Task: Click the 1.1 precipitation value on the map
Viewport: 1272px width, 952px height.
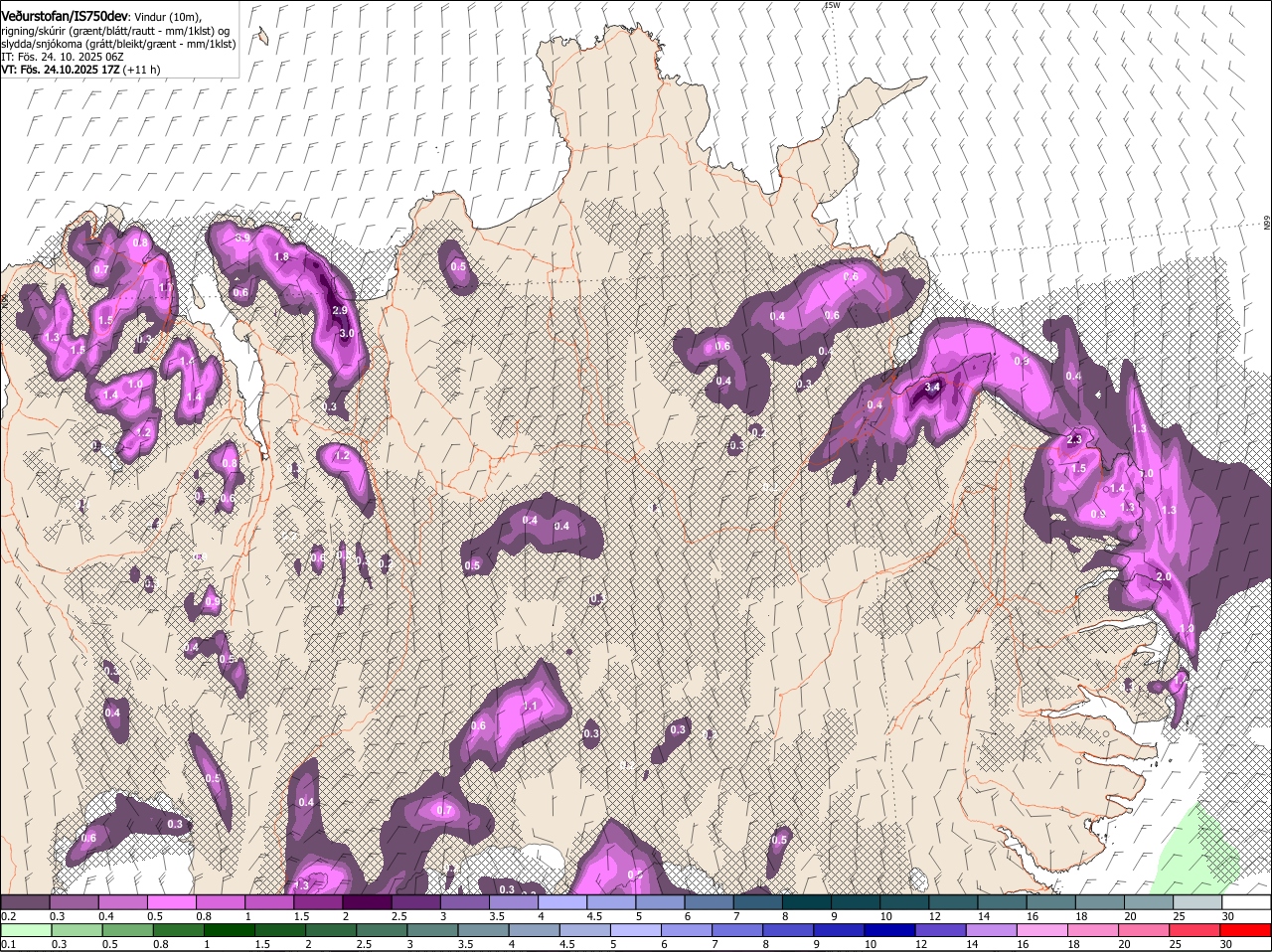Action: 530,706
